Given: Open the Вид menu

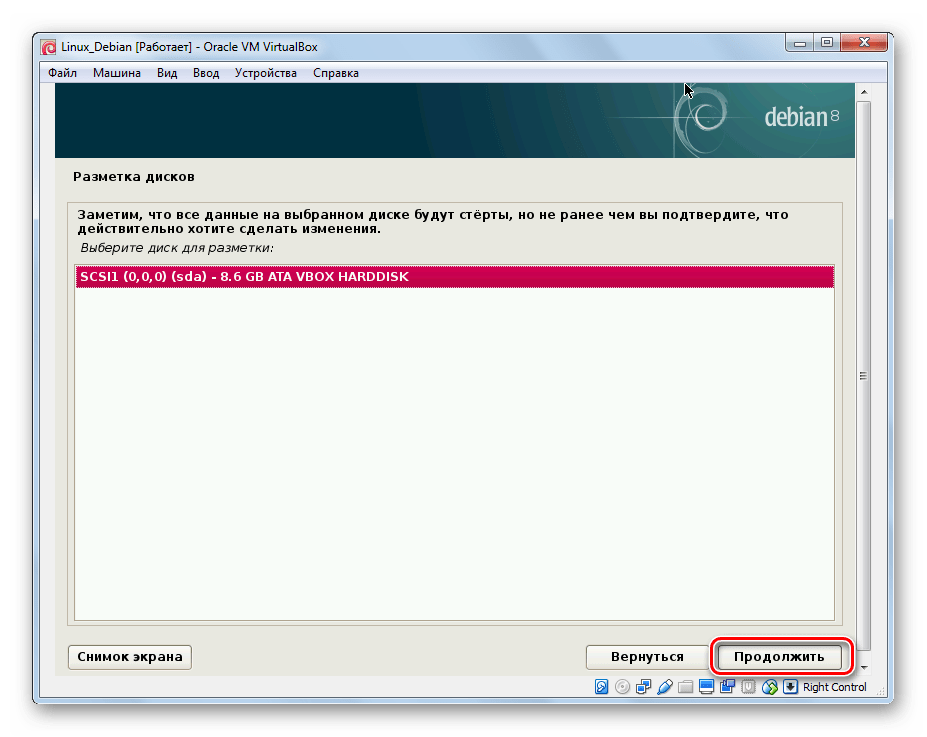Looking at the screenshot, I should pos(167,73).
